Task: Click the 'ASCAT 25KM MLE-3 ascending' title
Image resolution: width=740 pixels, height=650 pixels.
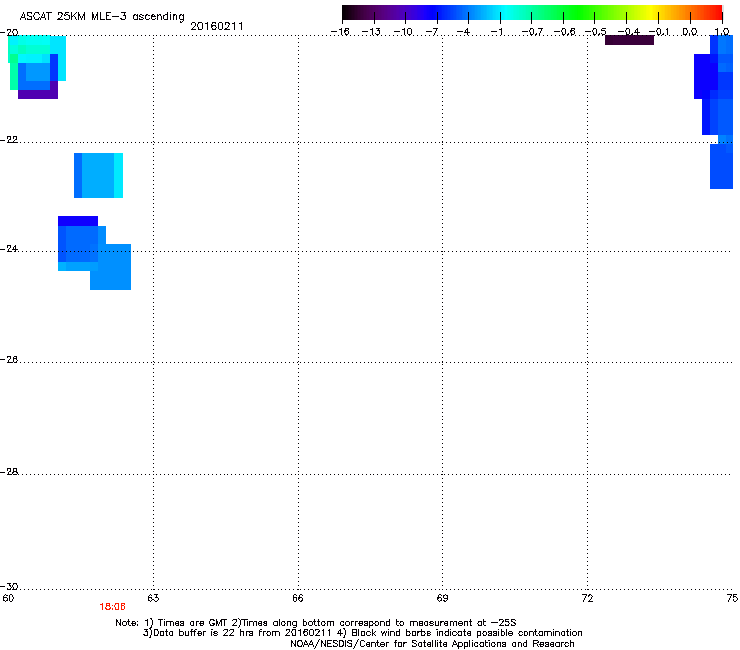Action: [x=102, y=16]
